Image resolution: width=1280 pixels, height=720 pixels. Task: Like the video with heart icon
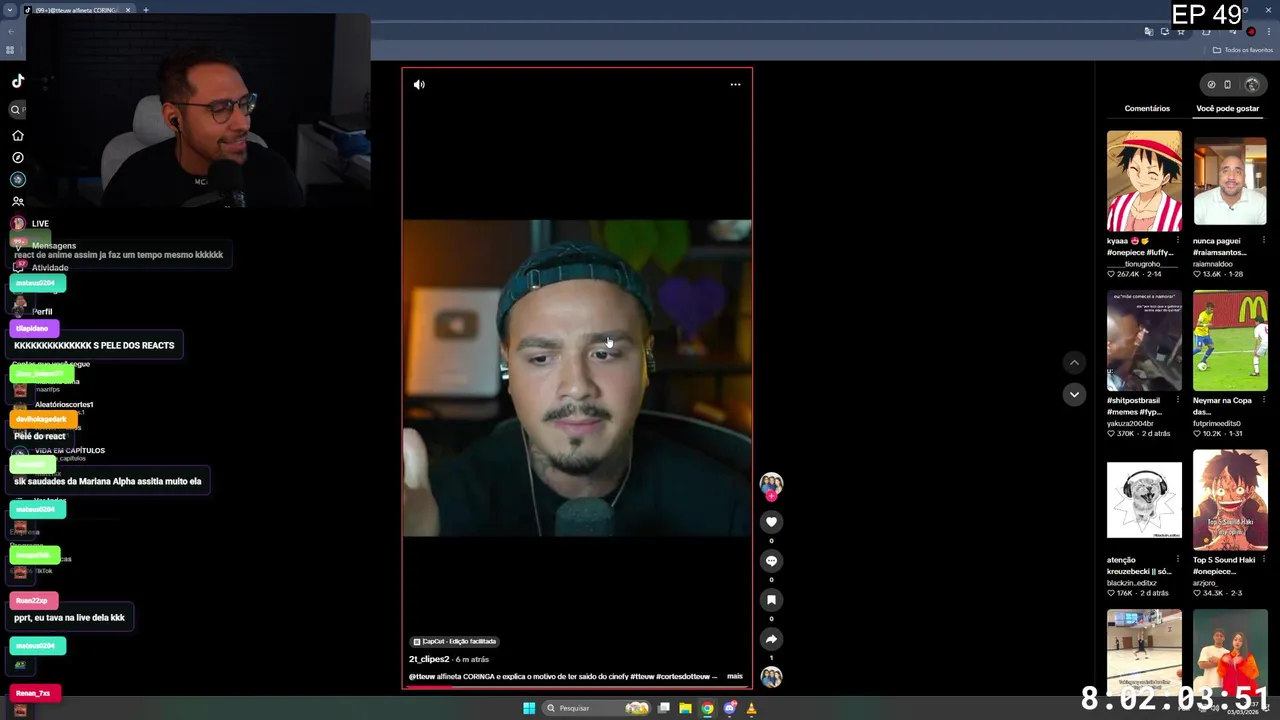771,522
